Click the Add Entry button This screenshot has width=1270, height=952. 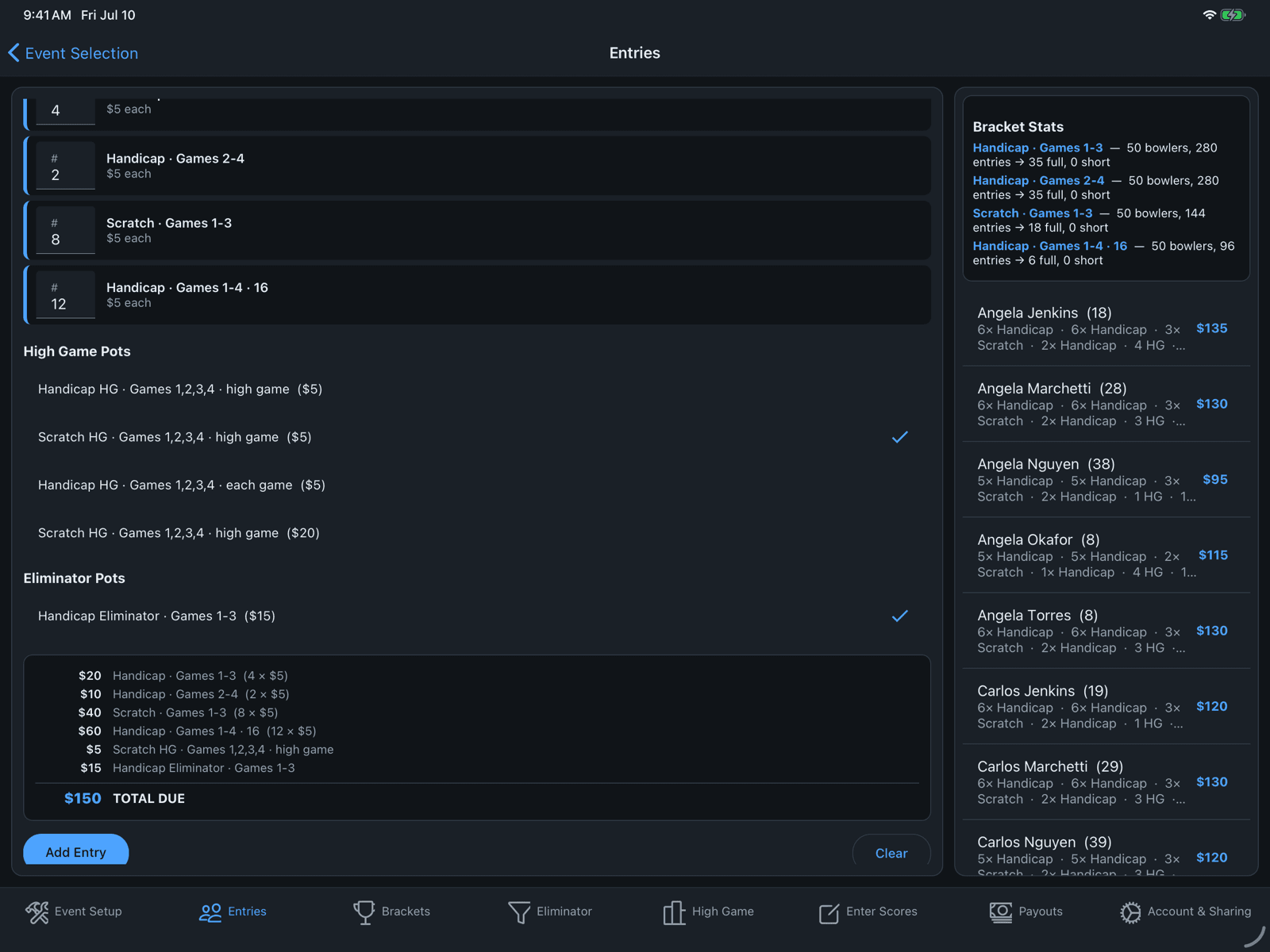[x=76, y=852]
